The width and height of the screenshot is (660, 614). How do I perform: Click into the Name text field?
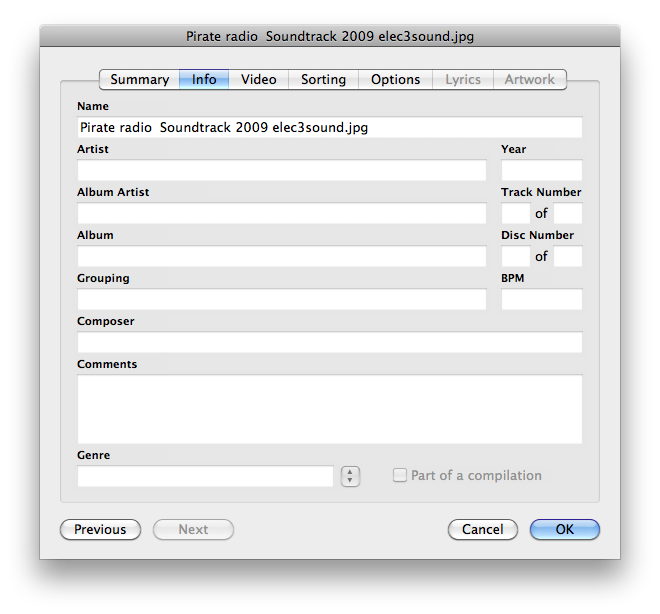[330, 127]
